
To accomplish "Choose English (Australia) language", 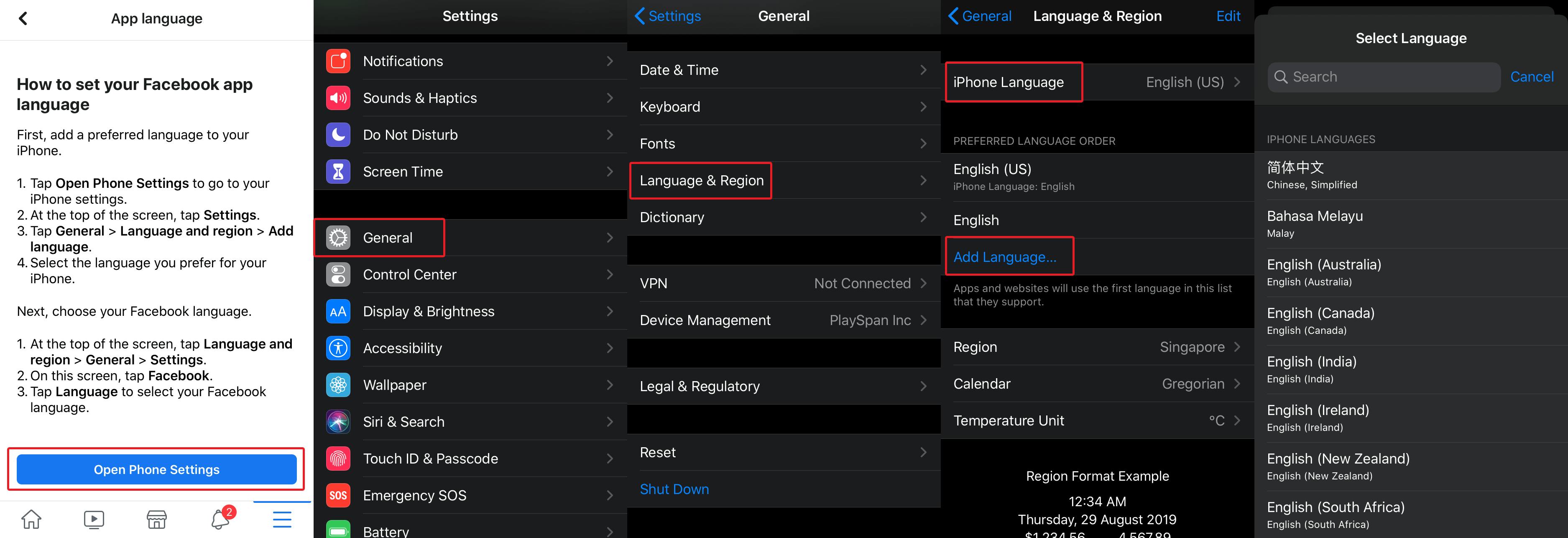I will tap(1411, 272).
